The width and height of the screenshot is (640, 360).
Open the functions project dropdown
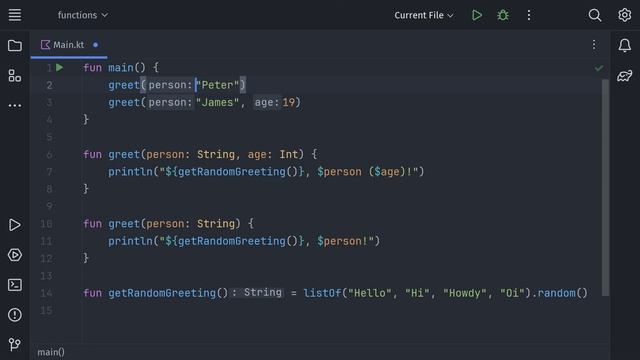coord(83,15)
